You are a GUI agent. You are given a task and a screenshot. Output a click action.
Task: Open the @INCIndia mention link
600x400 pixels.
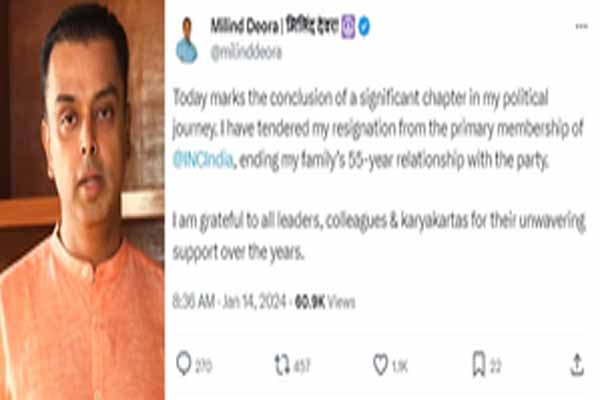coord(203,160)
